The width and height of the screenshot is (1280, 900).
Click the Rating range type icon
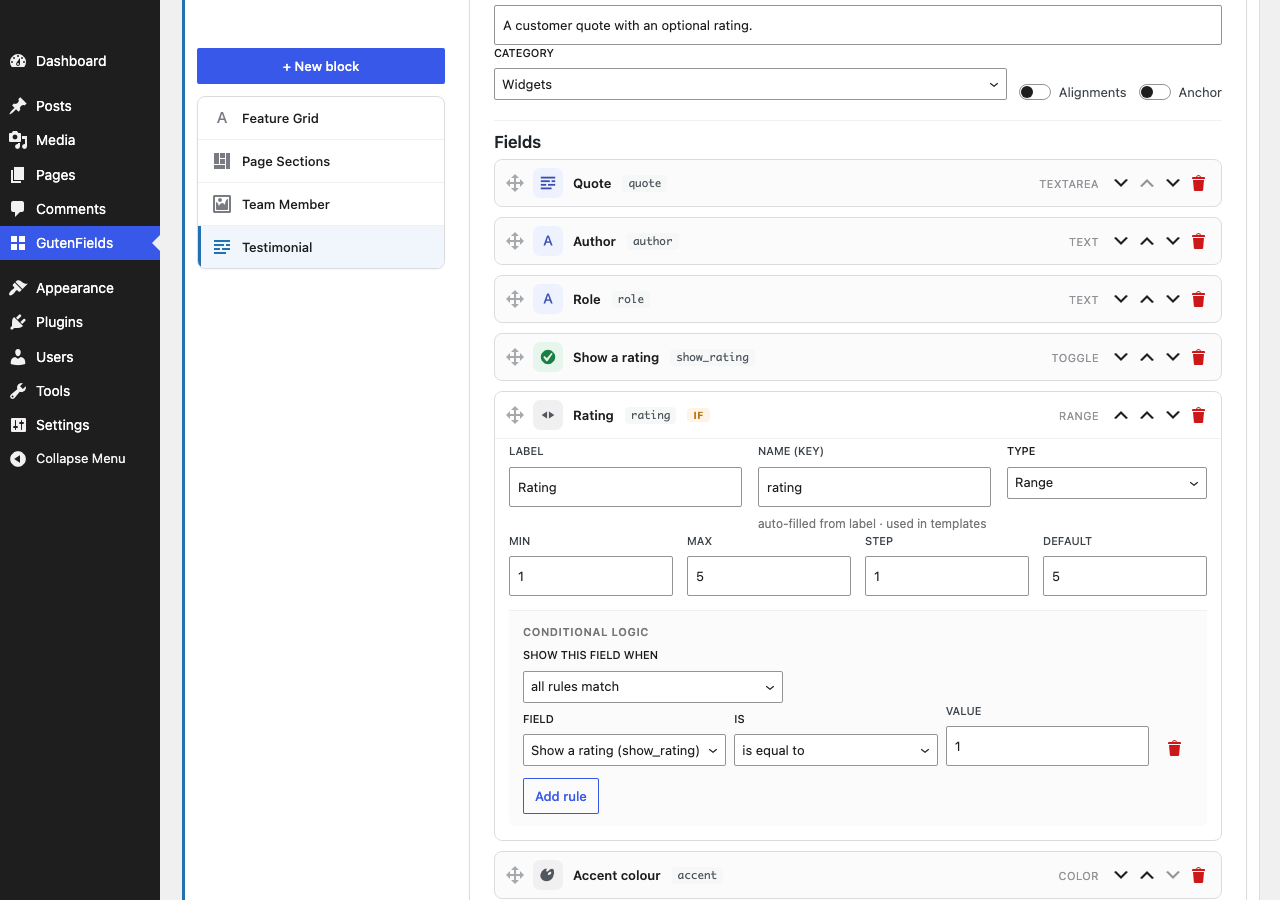point(548,415)
